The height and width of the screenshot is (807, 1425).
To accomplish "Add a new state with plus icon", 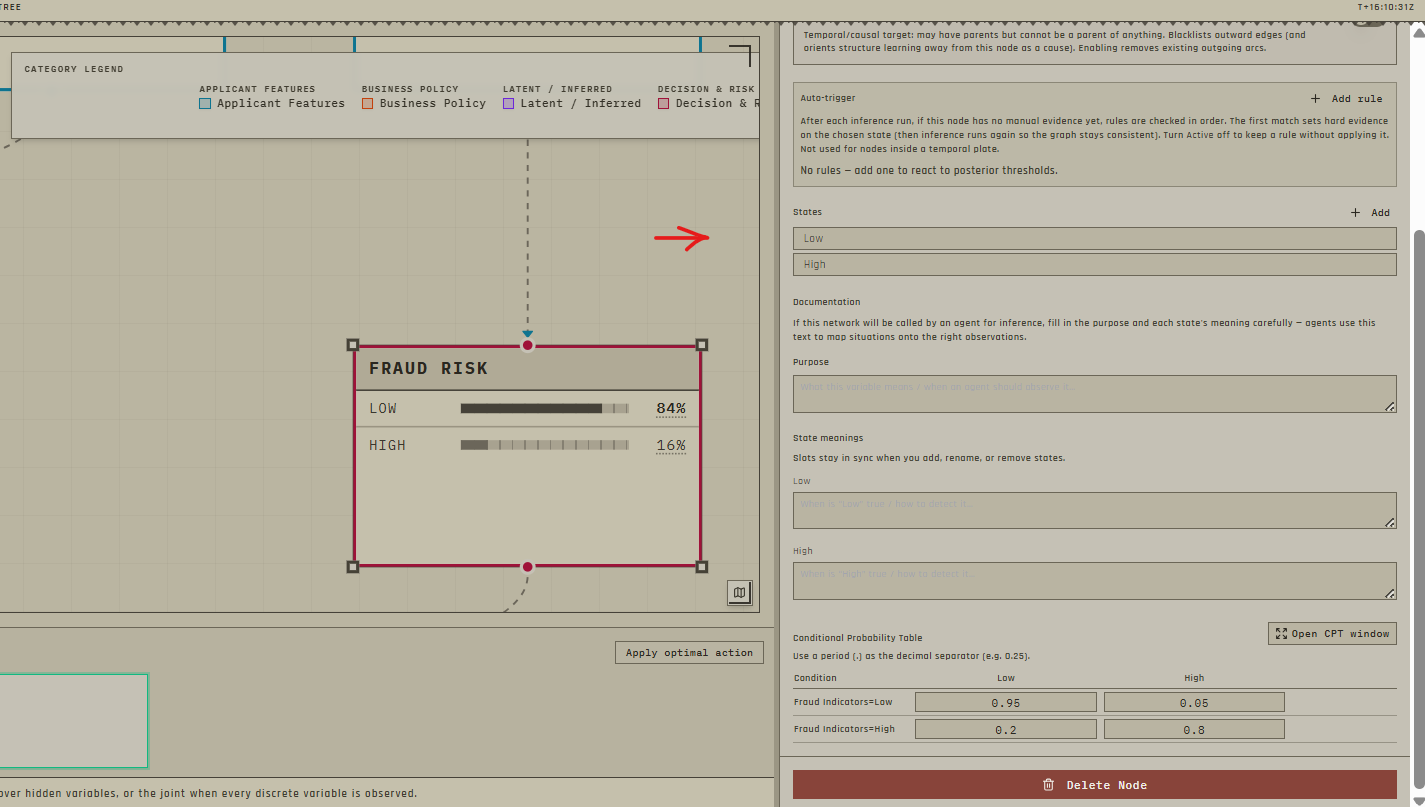I will (x=1356, y=212).
